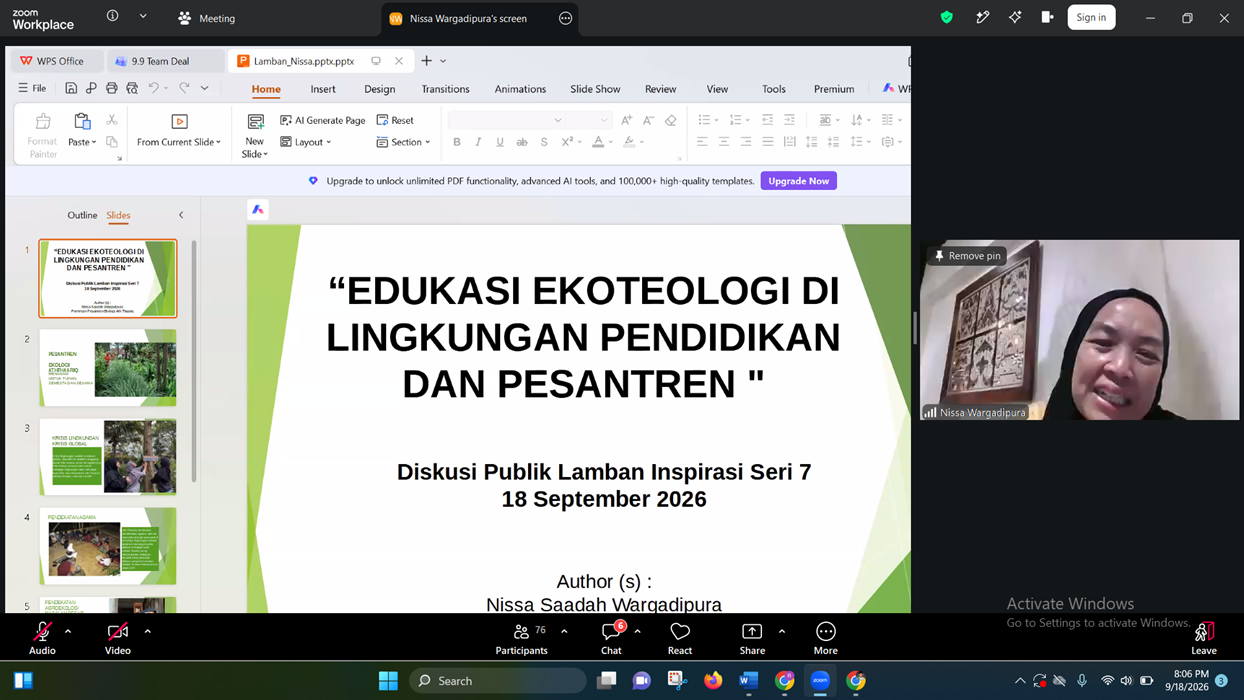The height and width of the screenshot is (700, 1244).
Task: Pick text highlight color swatch
Action: [x=629, y=142]
